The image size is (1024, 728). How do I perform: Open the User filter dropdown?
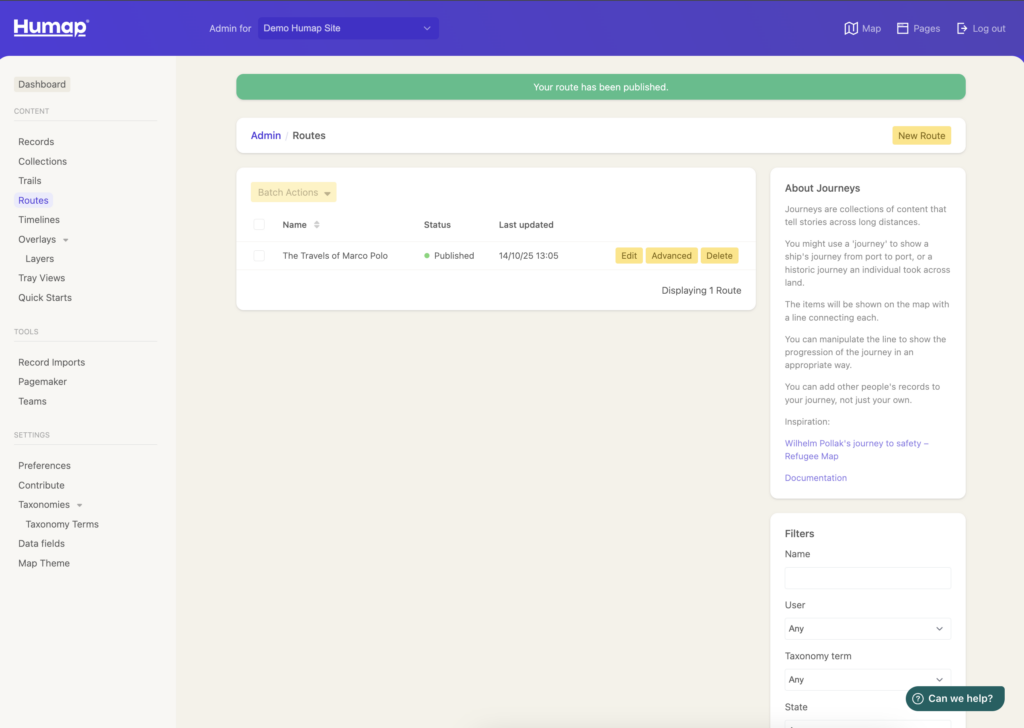point(866,628)
